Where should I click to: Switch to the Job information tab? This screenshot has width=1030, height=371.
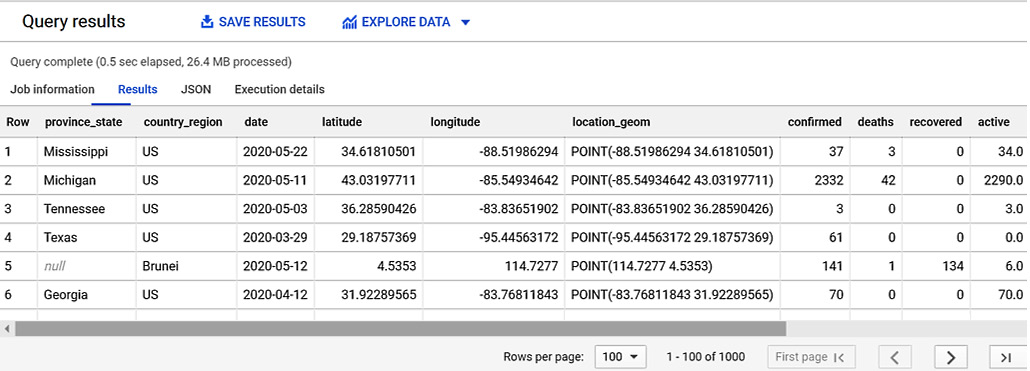pos(53,89)
